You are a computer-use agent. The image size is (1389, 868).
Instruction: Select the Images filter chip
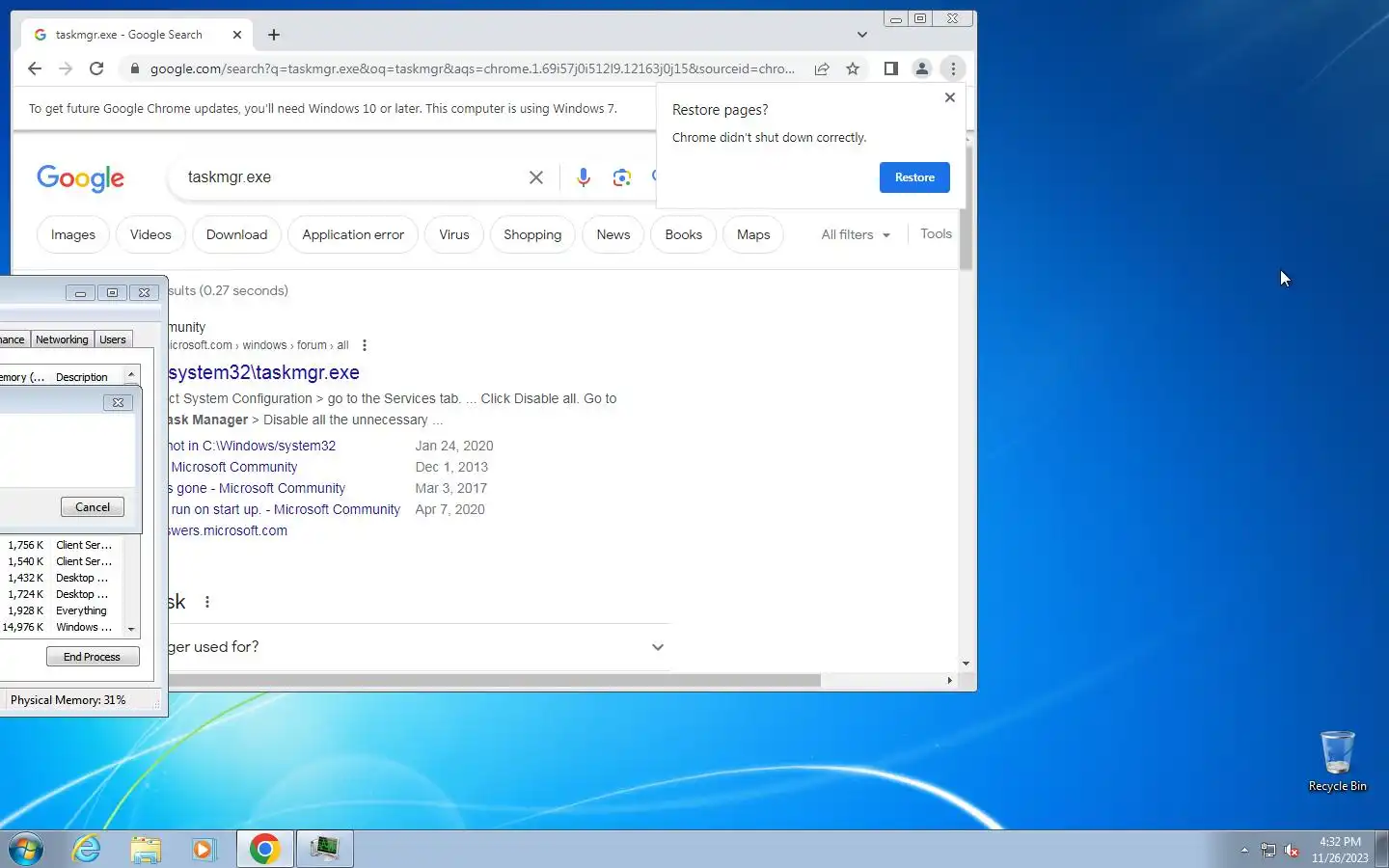click(73, 234)
